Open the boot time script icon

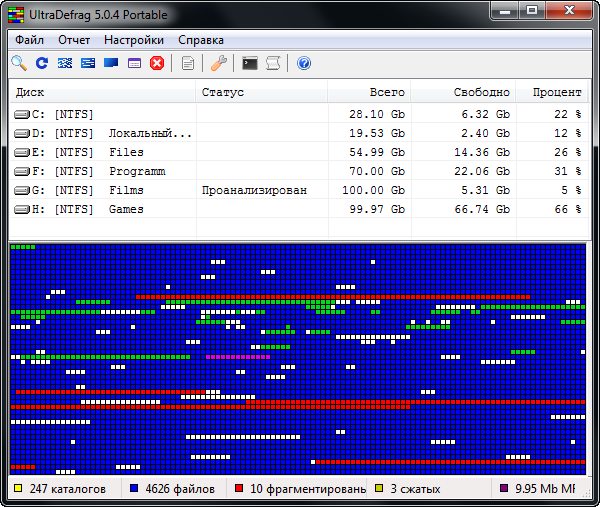click(272, 64)
